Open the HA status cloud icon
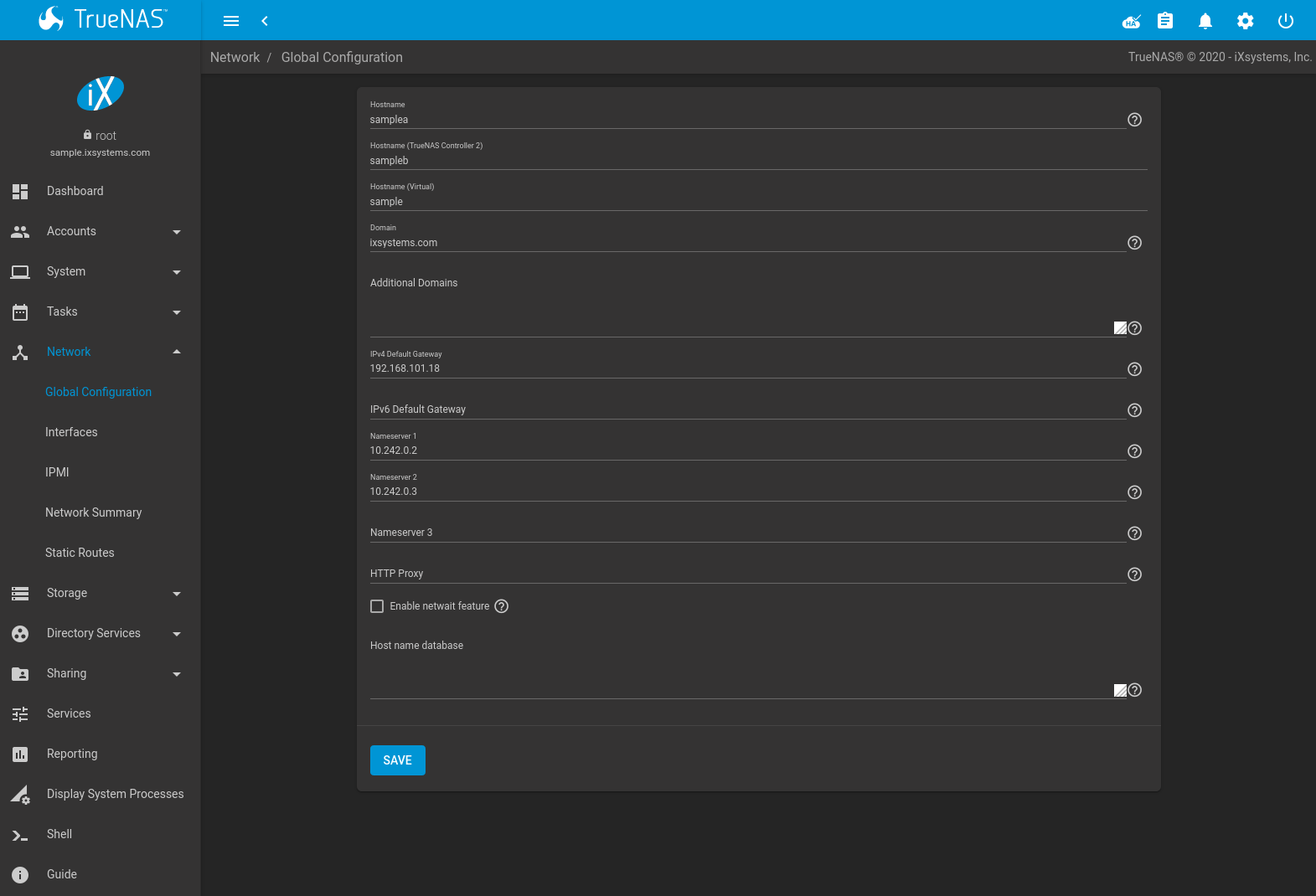This screenshot has width=1316, height=896. point(1132,21)
